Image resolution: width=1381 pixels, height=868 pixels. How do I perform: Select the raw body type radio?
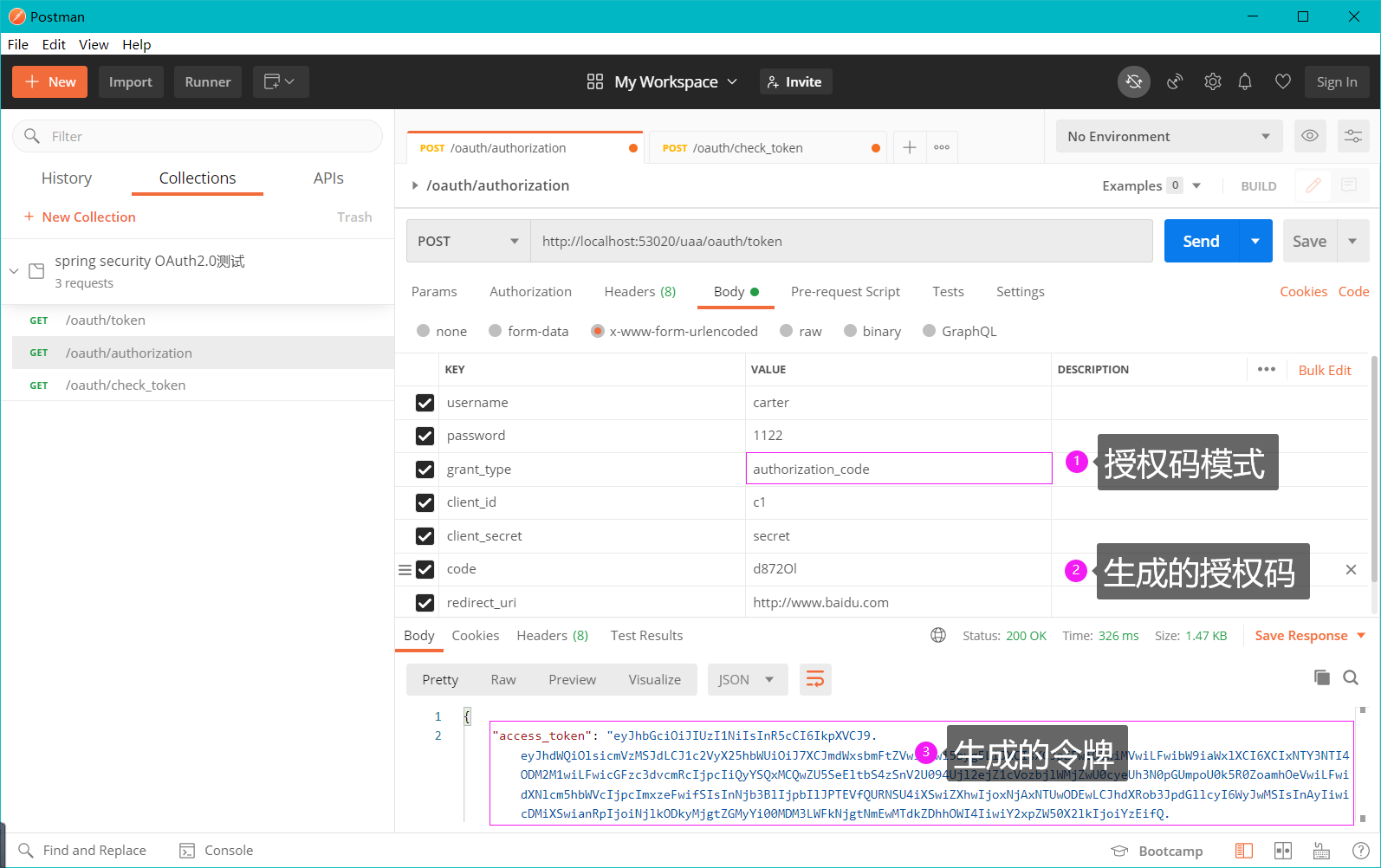pos(786,331)
